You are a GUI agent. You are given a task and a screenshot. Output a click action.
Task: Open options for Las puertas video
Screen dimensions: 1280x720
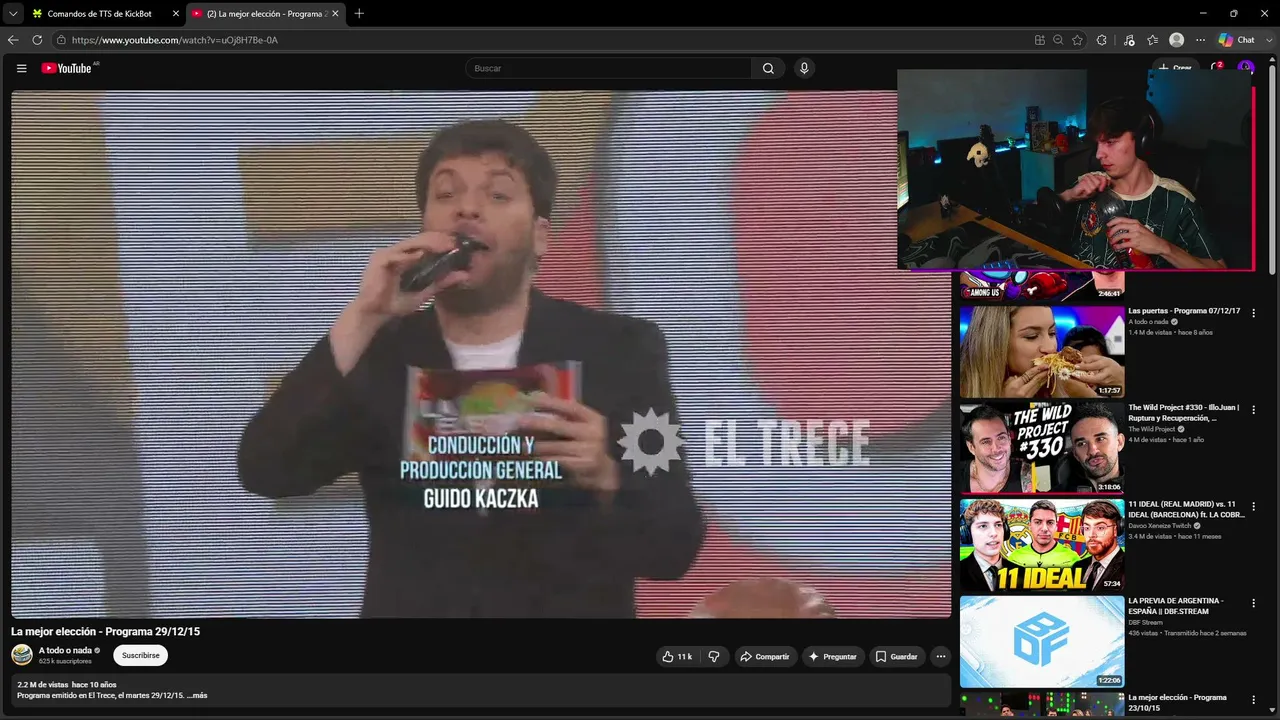click(1254, 313)
